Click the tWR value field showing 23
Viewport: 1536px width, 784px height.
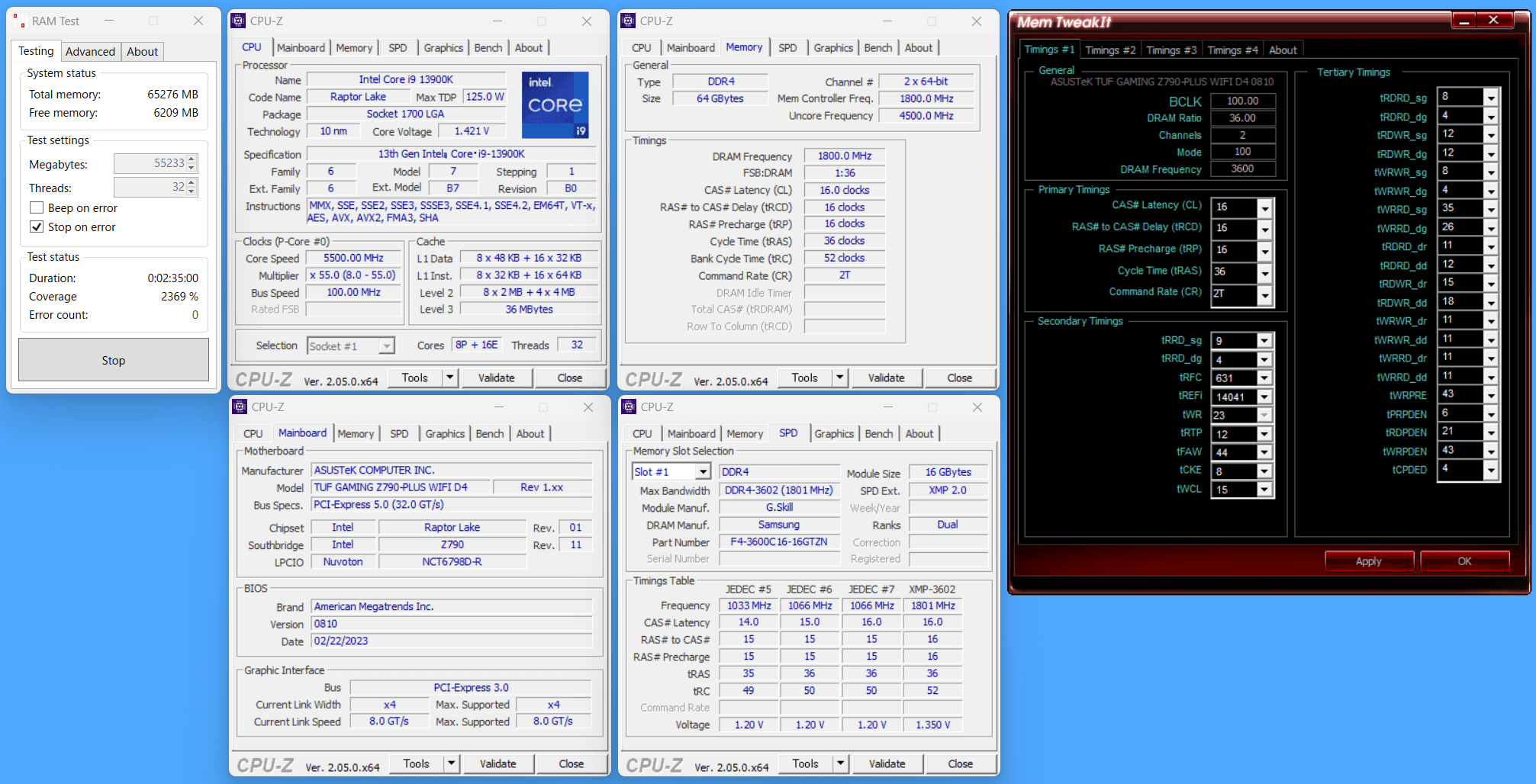click(x=1234, y=415)
